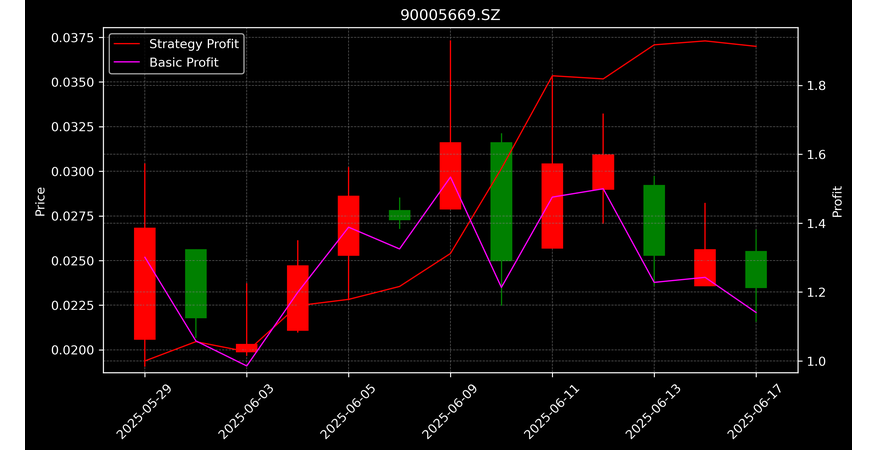878x450 pixels.
Task: Click the small red candlestick body for 2025-06-03
Action: tap(246, 348)
